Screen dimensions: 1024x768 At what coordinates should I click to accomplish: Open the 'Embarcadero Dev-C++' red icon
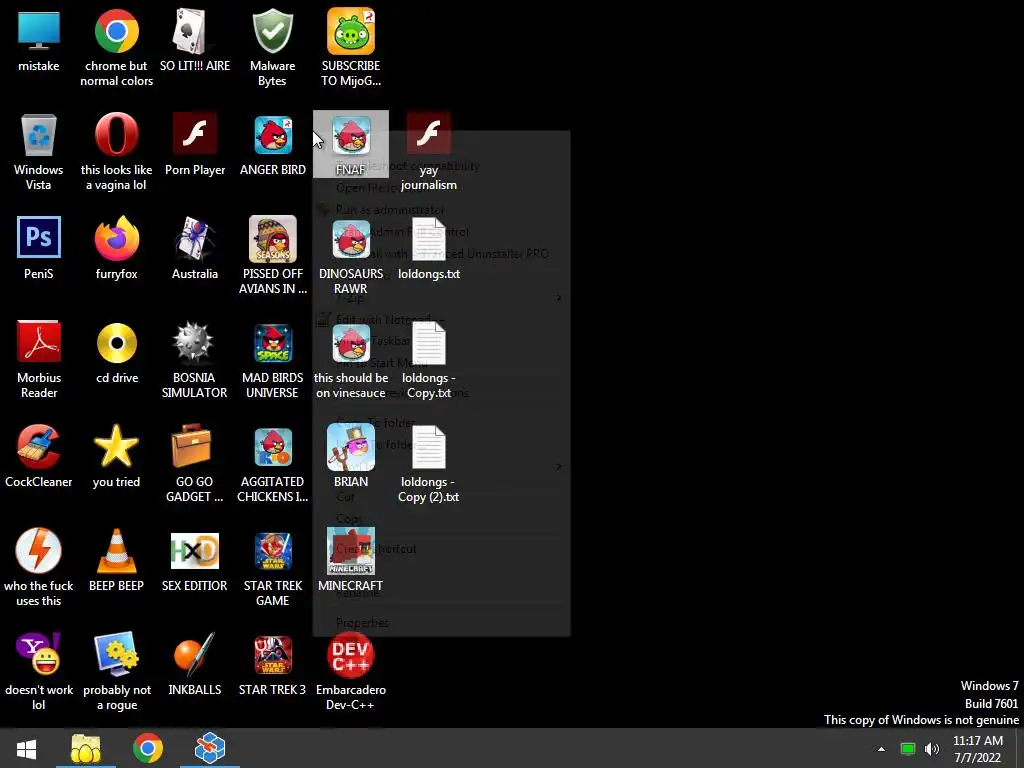pos(351,655)
